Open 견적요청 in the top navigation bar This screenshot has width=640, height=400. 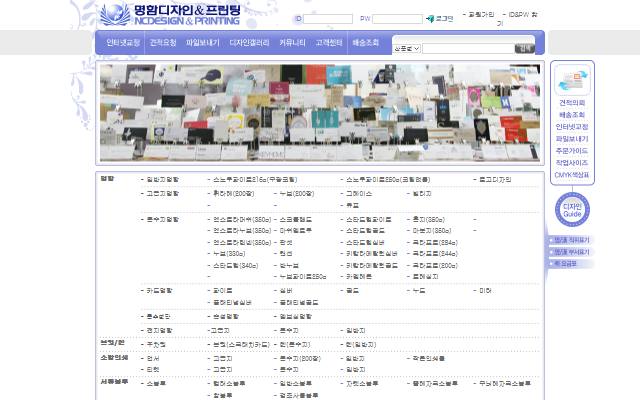163,42
